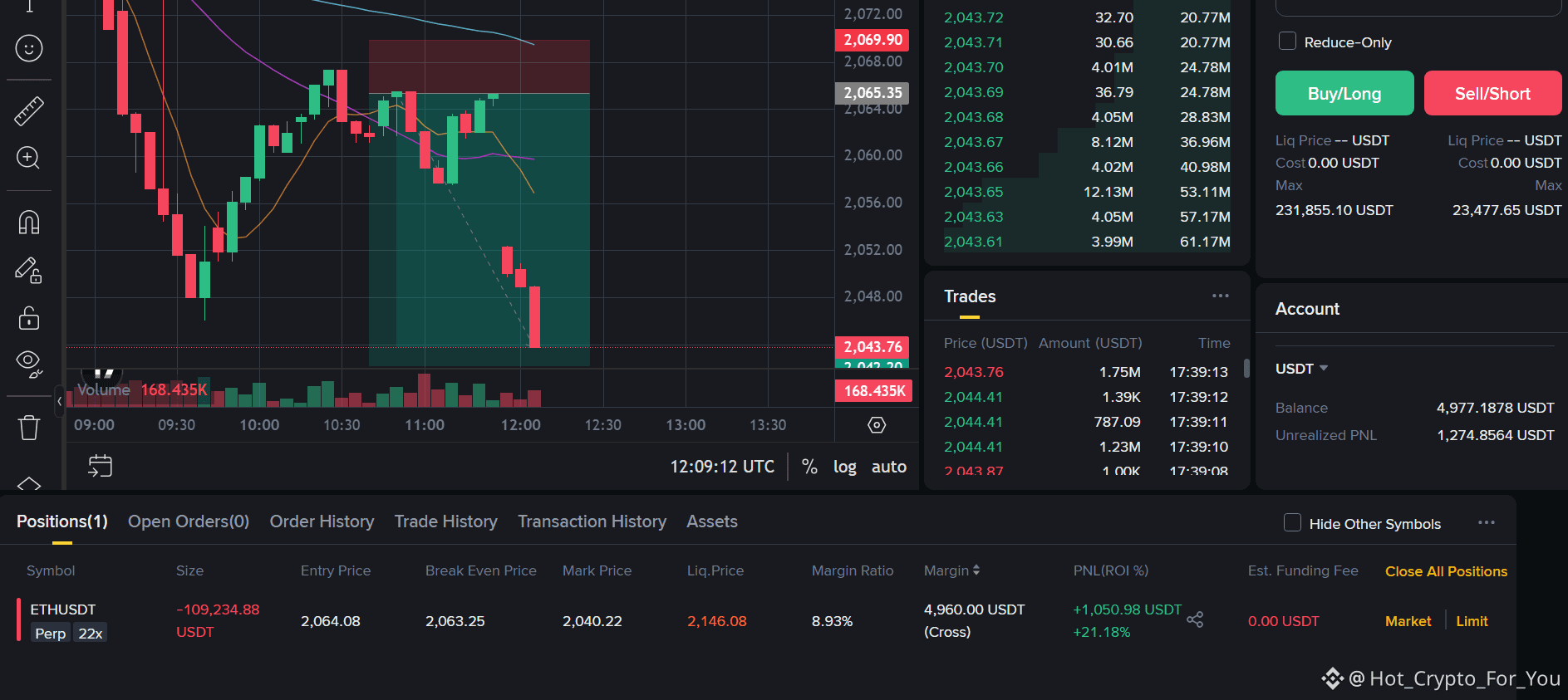Viewport: 1568px width, 700px height.
Task: Click the current price 2,043.76 axis label
Action: click(872, 347)
